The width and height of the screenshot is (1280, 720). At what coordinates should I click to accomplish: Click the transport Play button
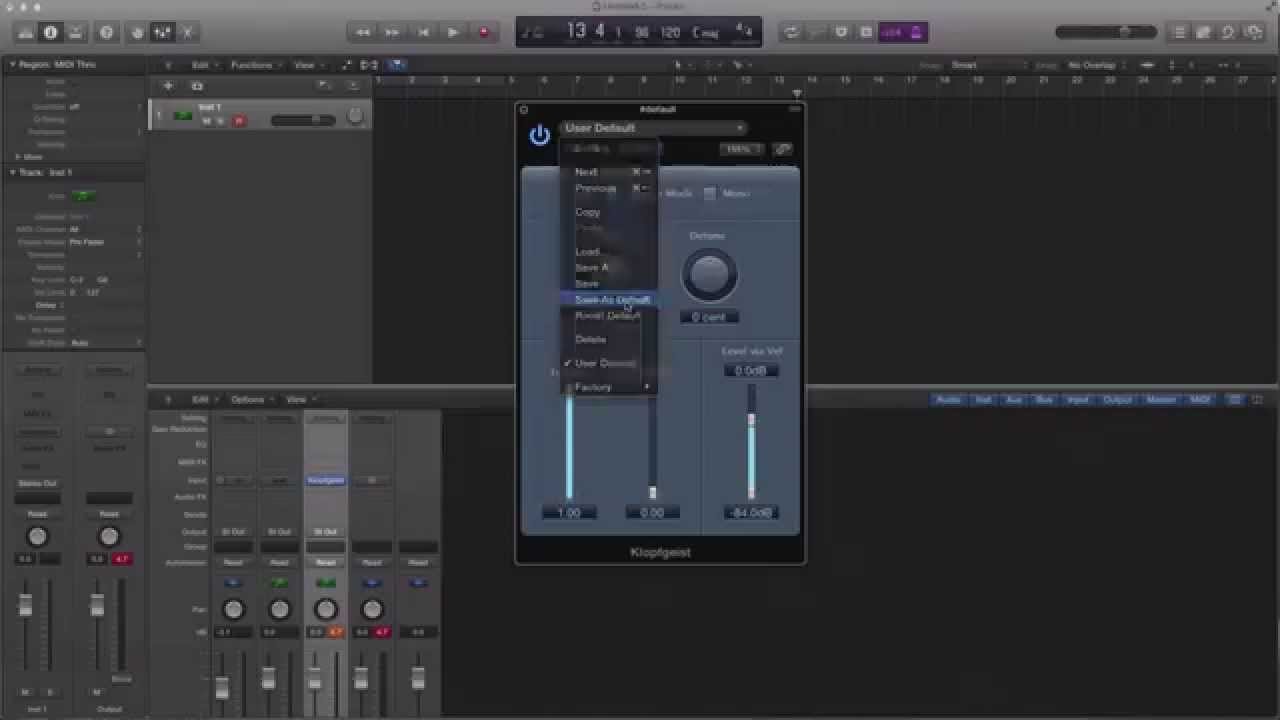pyautogui.click(x=453, y=33)
